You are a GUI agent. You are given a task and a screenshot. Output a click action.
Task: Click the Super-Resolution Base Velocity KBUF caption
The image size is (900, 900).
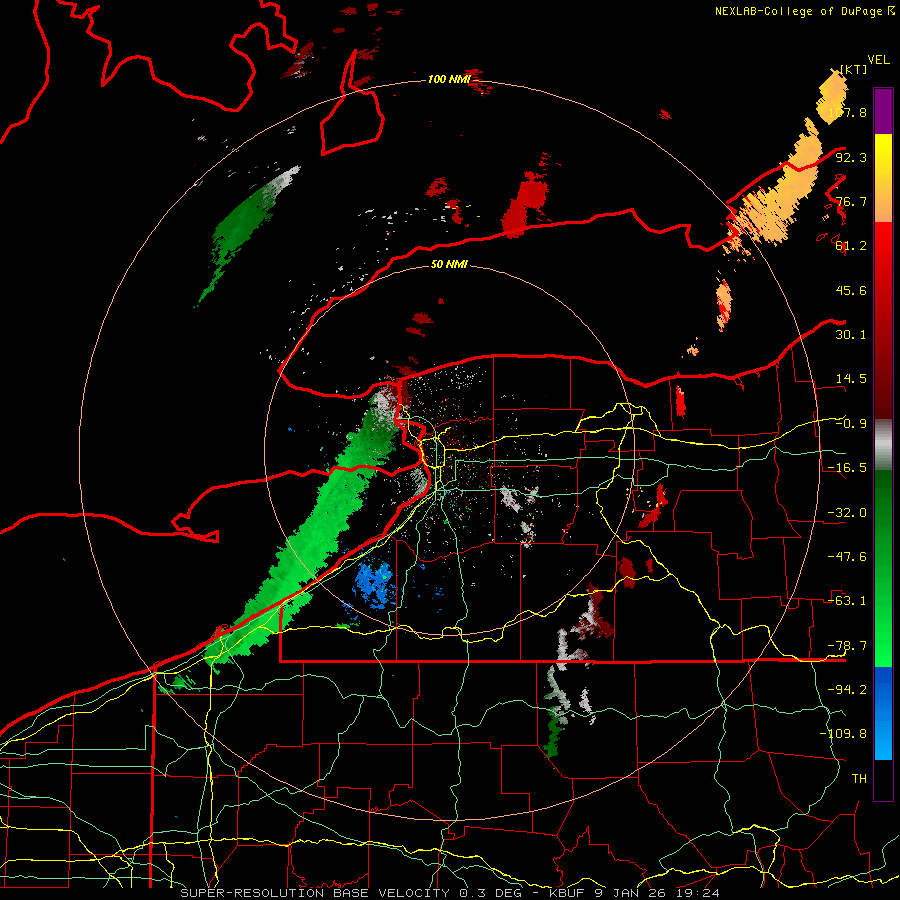[450, 893]
